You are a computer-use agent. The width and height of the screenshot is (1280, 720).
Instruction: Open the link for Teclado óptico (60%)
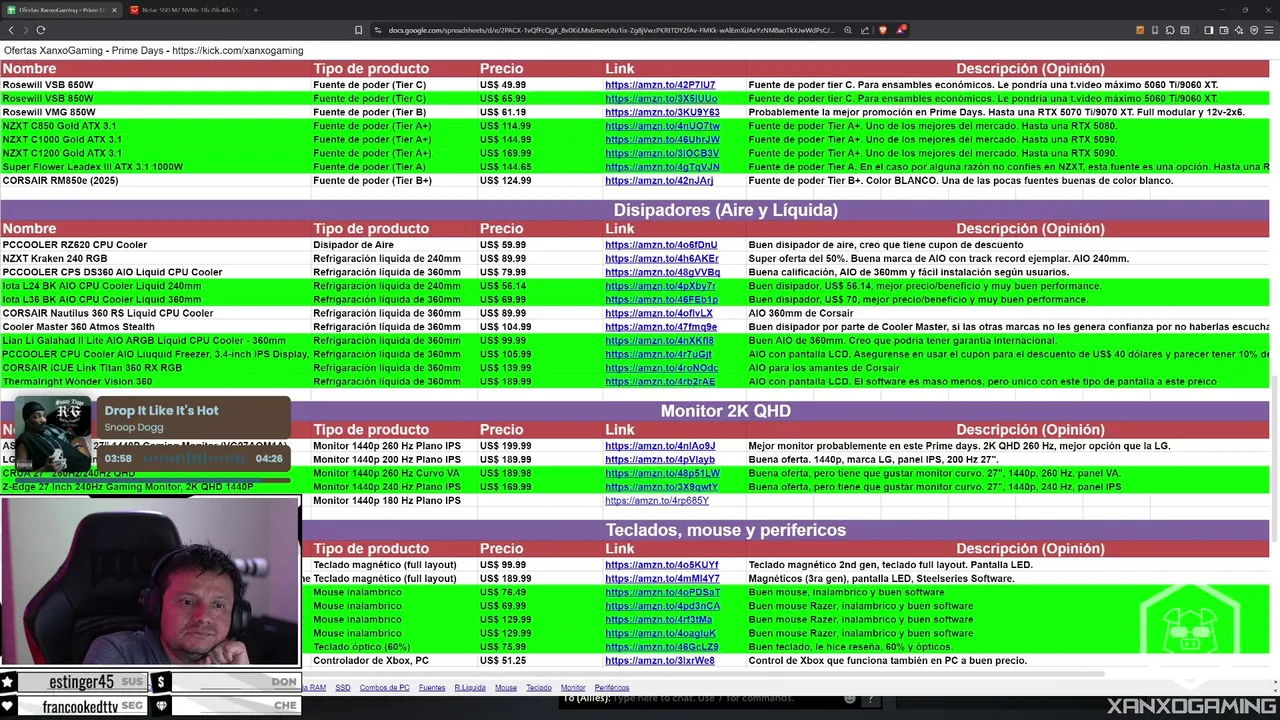coord(662,647)
